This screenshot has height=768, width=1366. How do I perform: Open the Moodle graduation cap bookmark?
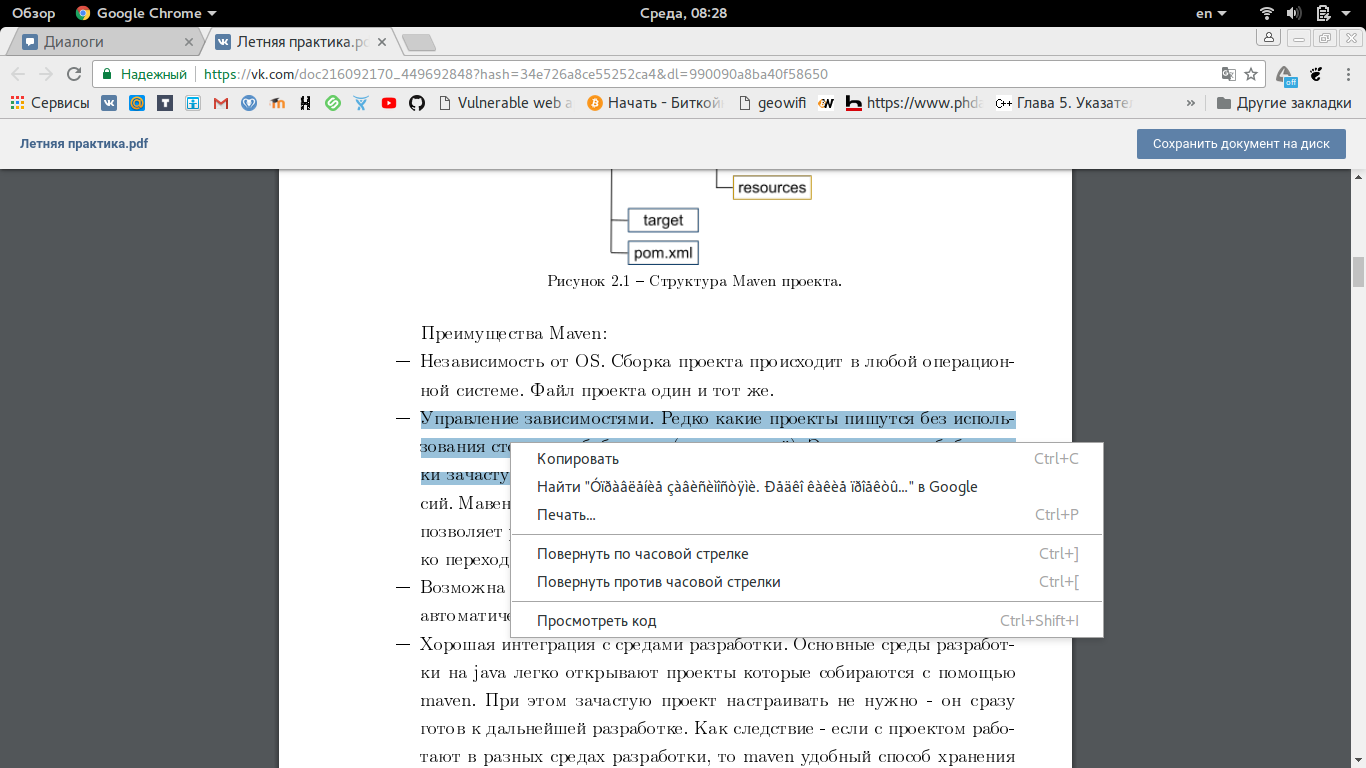[277, 102]
